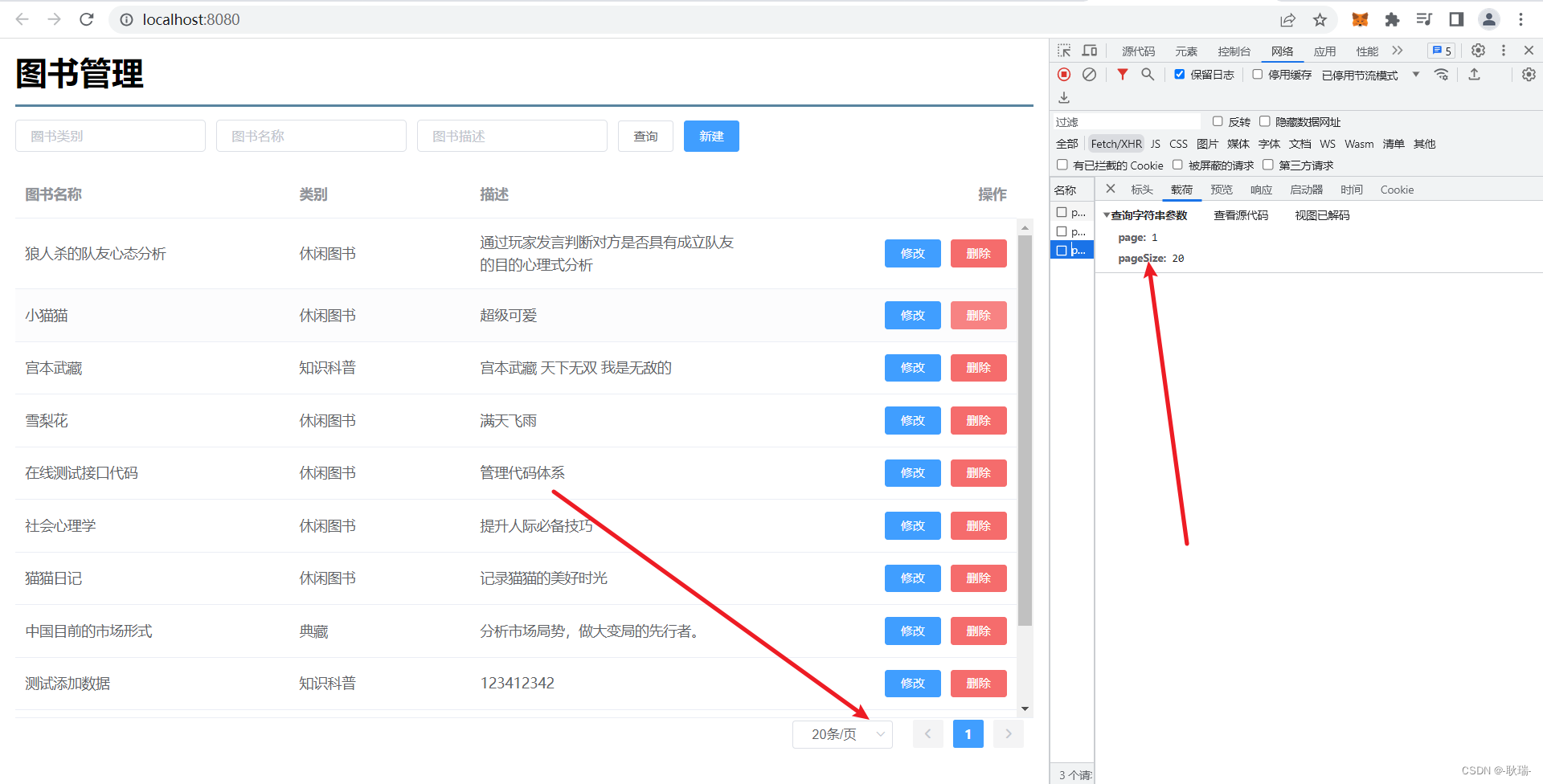Go forward with the browser forward arrow

coord(54,19)
